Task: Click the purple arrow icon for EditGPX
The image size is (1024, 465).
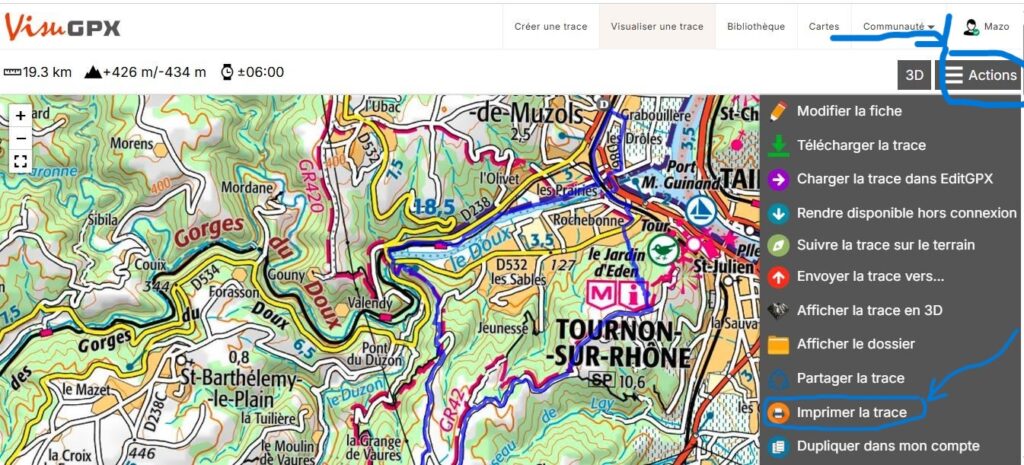Action: [x=779, y=179]
